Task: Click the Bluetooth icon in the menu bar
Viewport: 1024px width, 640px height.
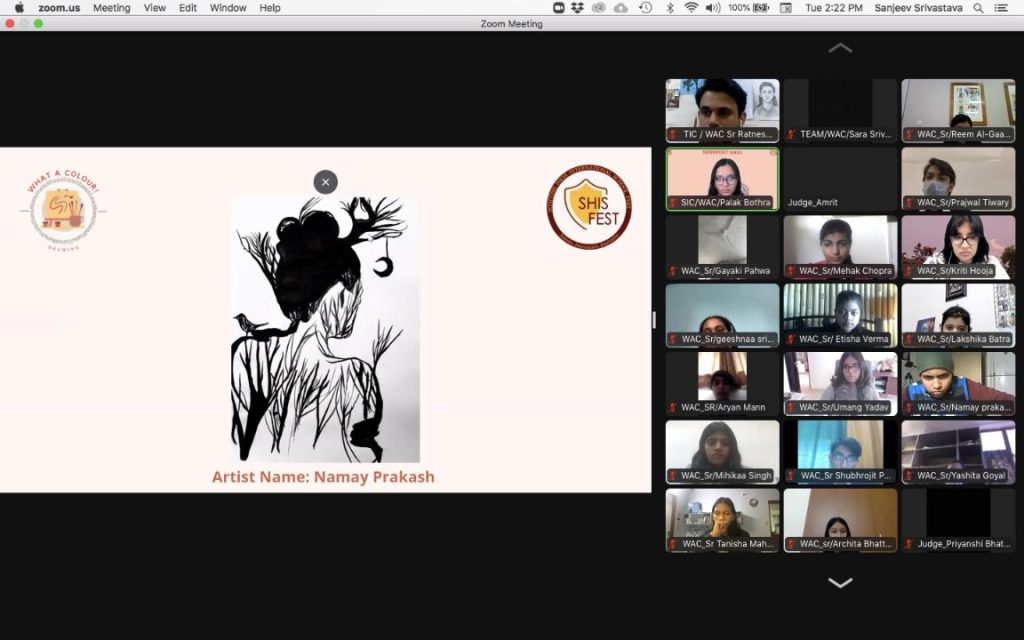Action: click(x=669, y=8)
